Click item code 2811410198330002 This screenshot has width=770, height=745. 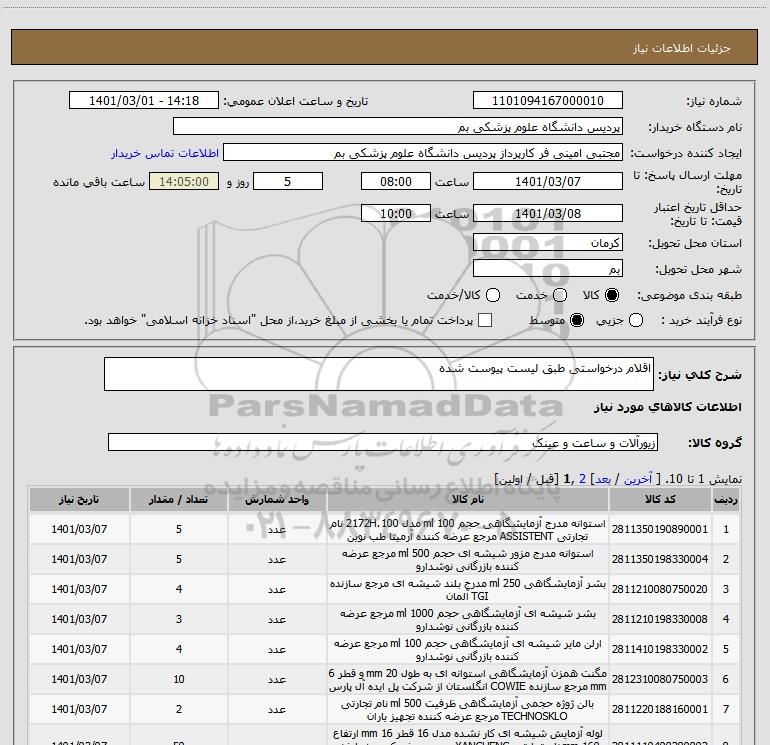click(x=660, y=649)
